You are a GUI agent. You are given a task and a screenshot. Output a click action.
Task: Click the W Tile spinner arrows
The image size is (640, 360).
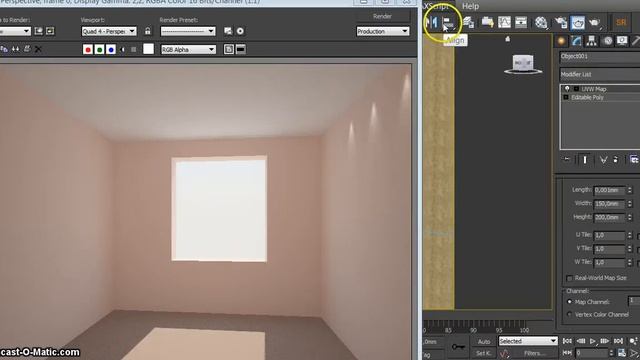630,262
